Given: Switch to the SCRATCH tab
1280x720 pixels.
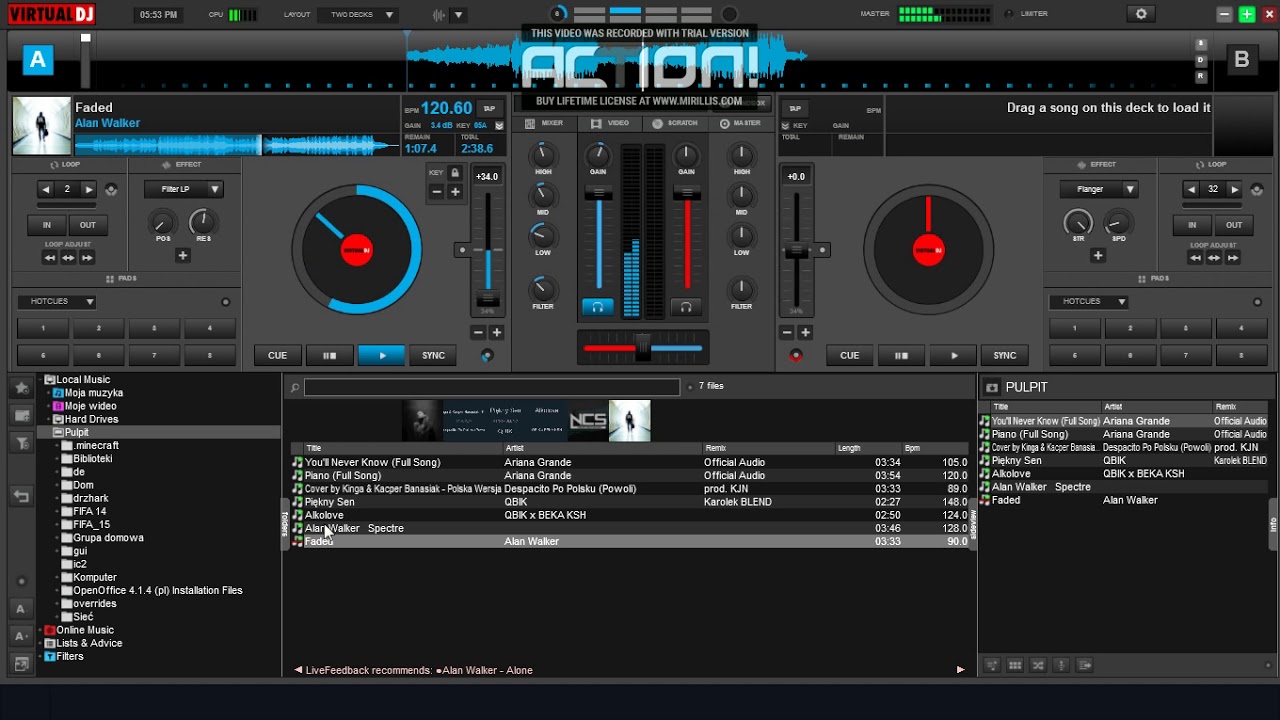Looking at the screenshot, I should (x=676, y=123).
